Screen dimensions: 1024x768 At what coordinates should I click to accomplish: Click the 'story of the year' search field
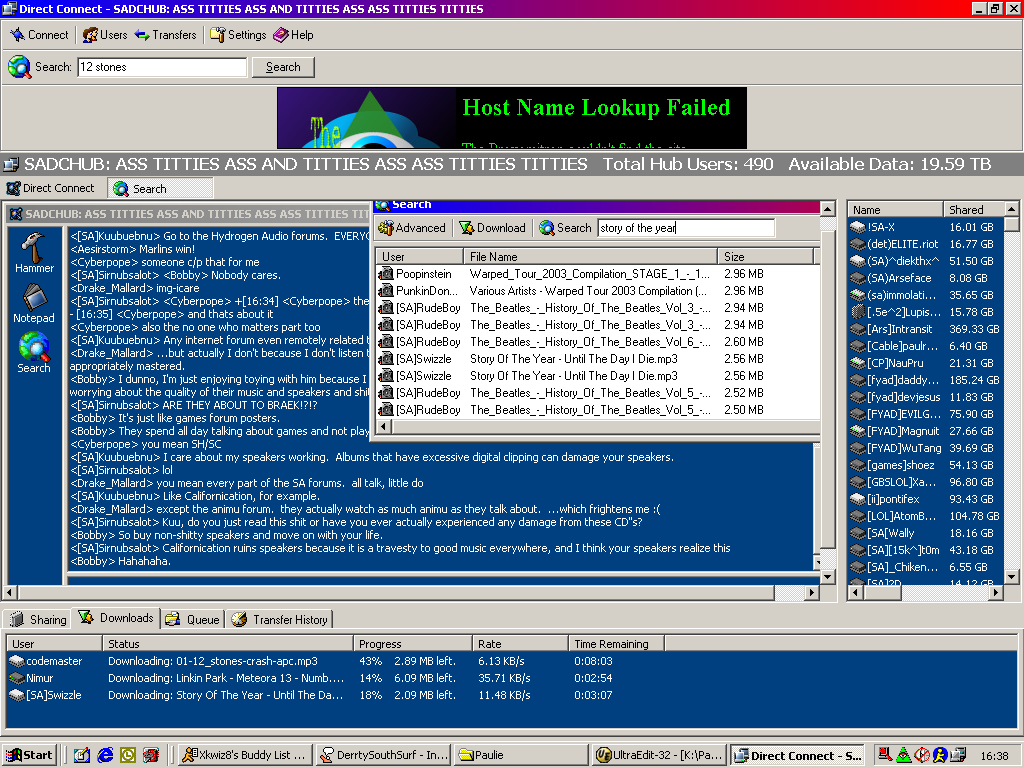click(685, 228)
